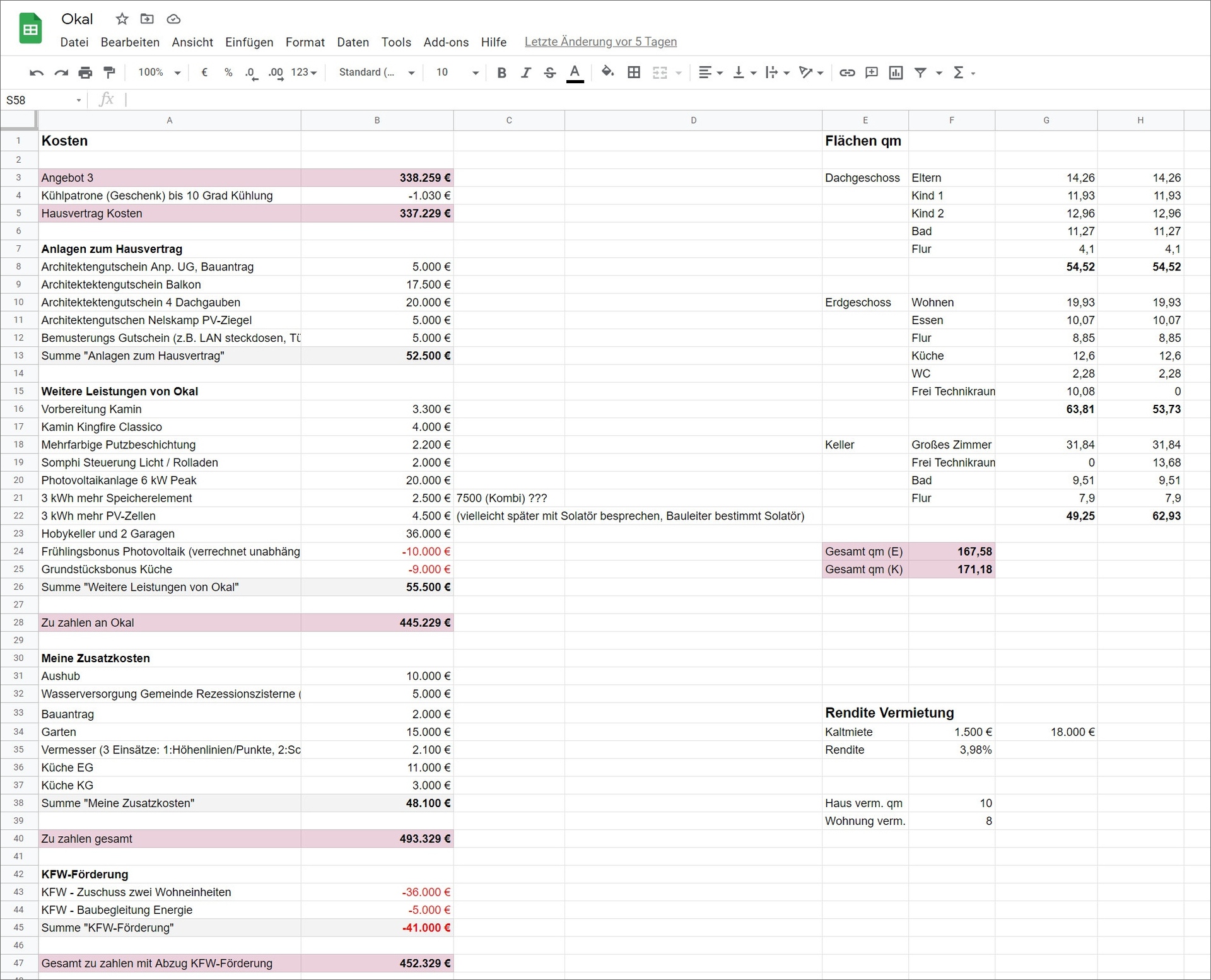This screenshot has height=980, width=1211.
Task: Select the paint format roller
Action: [x=109, y=73]
